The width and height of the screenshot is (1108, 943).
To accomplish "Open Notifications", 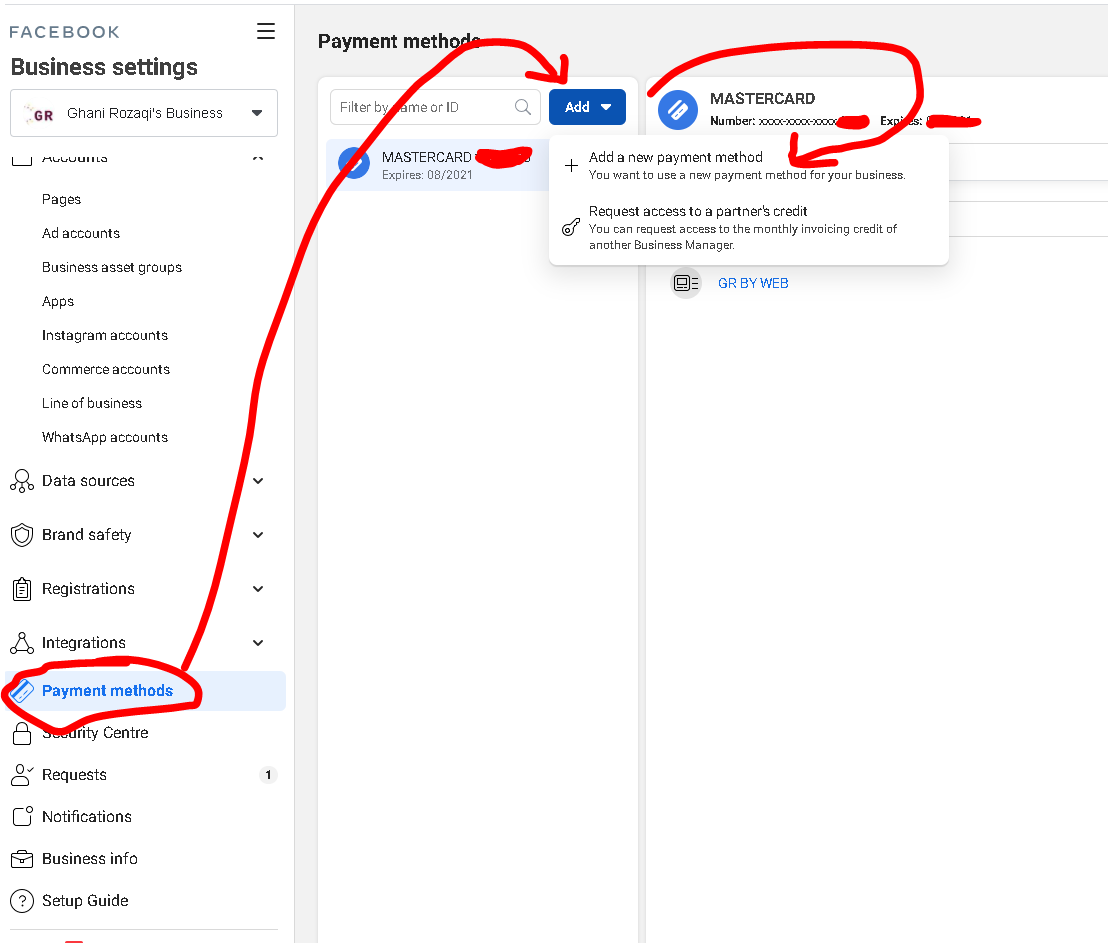I will click(x=87, y=816).
